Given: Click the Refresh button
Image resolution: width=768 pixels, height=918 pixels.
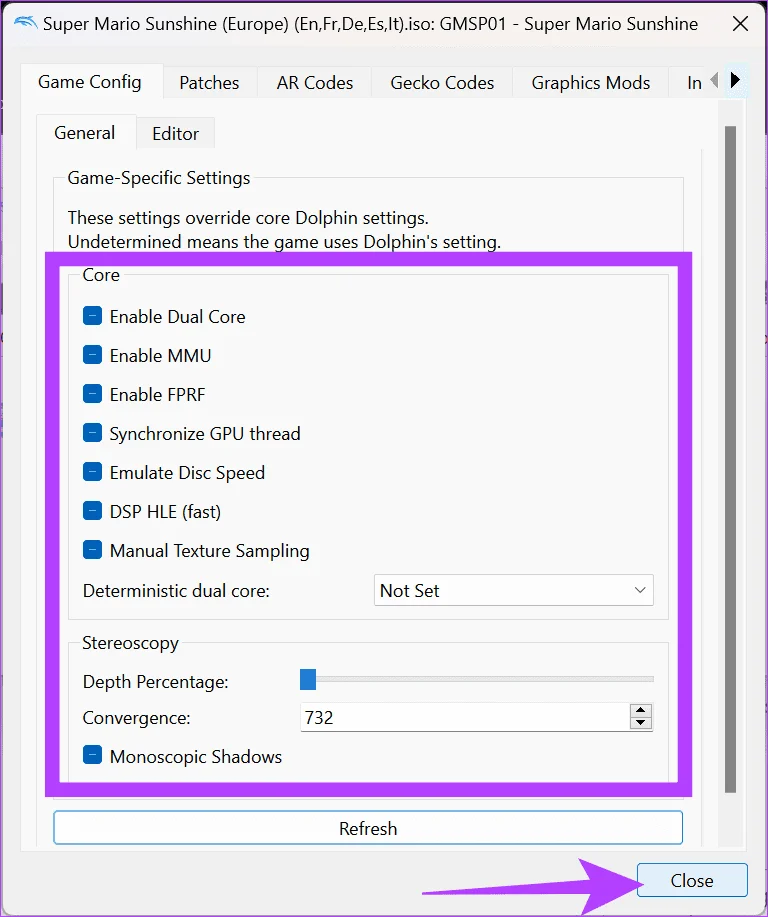Looking at the screenshot, I should [x=368, y=828].
